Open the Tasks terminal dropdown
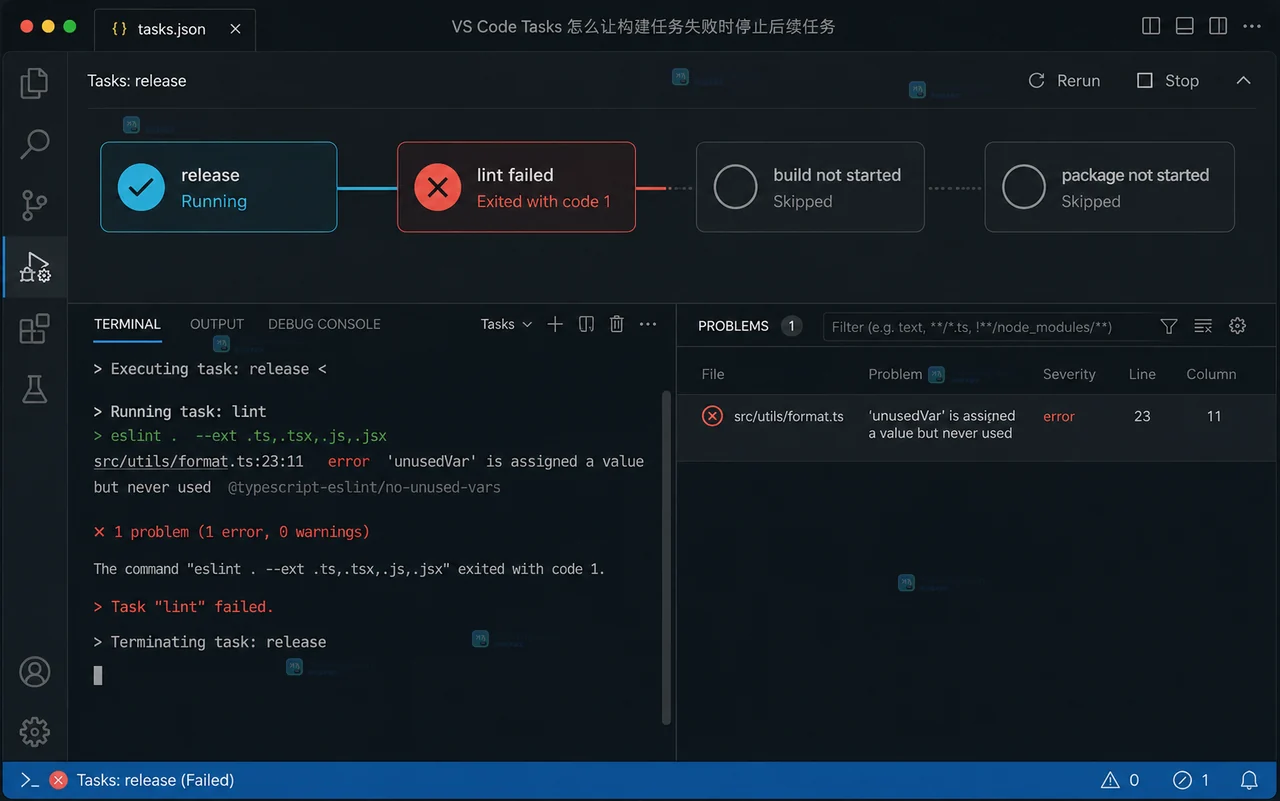Viewport: 1280px width, 801px height. 506,324
